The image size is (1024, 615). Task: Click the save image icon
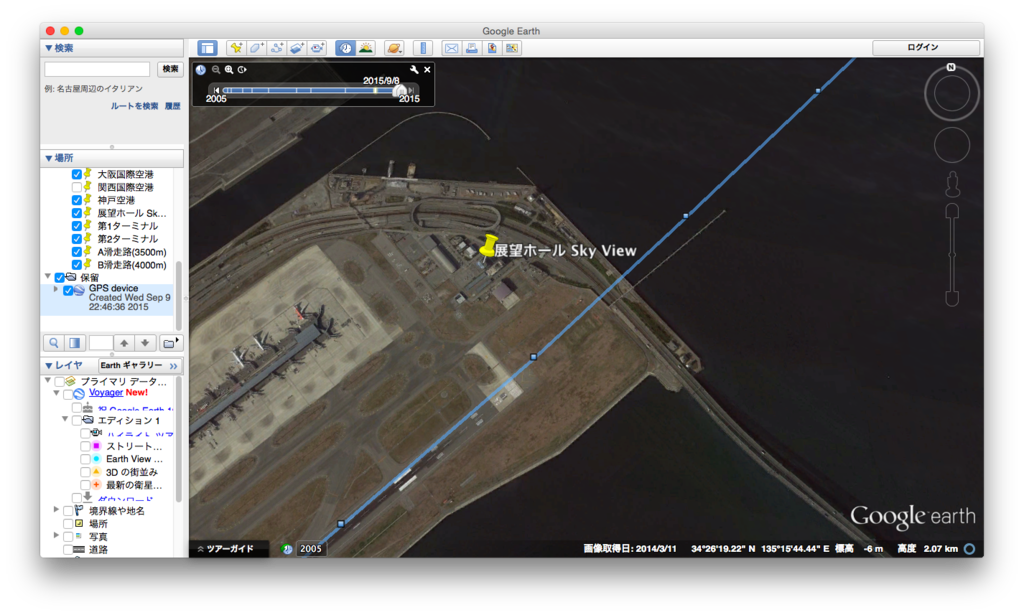pos(492,48)
